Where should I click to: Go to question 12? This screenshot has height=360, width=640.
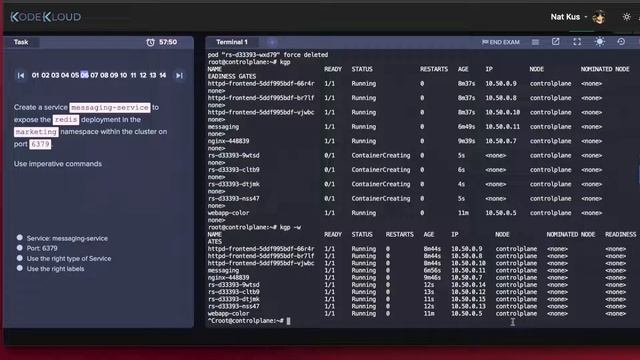point(143,76)
